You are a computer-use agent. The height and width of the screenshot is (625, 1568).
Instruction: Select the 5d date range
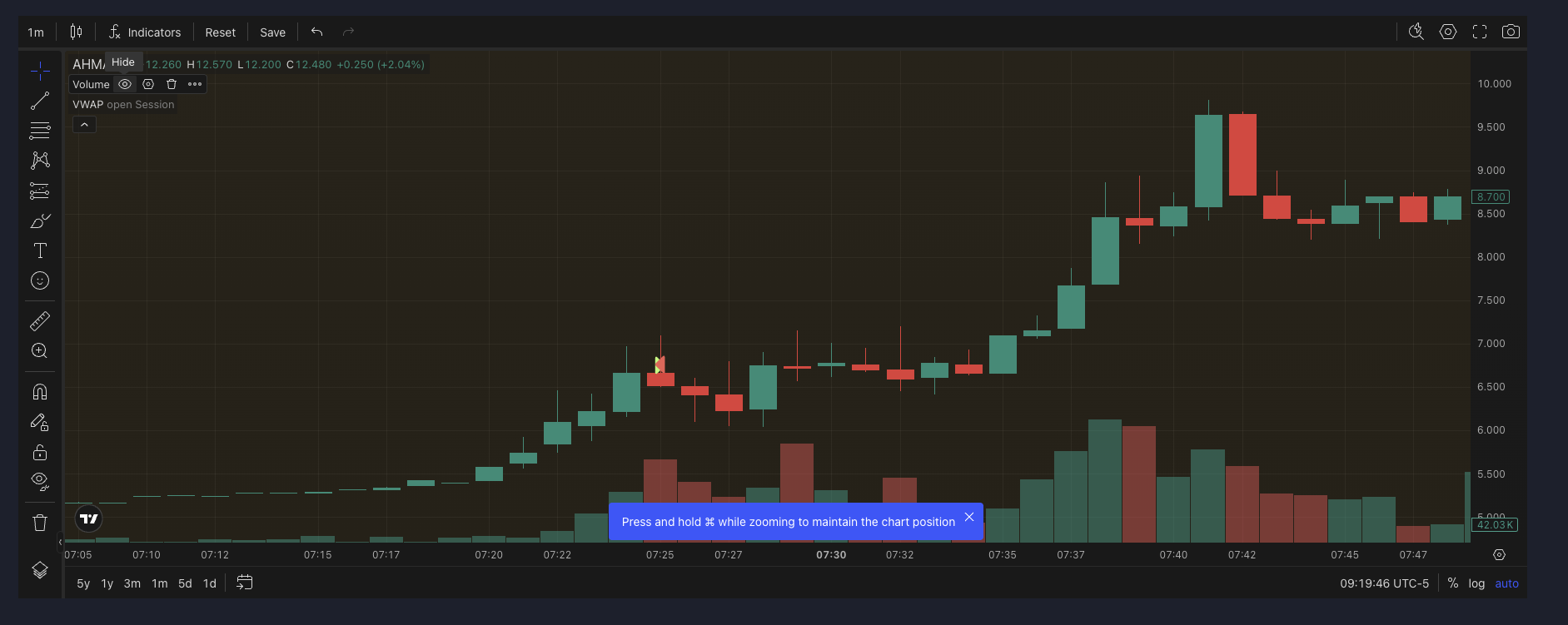coord(185,583)
